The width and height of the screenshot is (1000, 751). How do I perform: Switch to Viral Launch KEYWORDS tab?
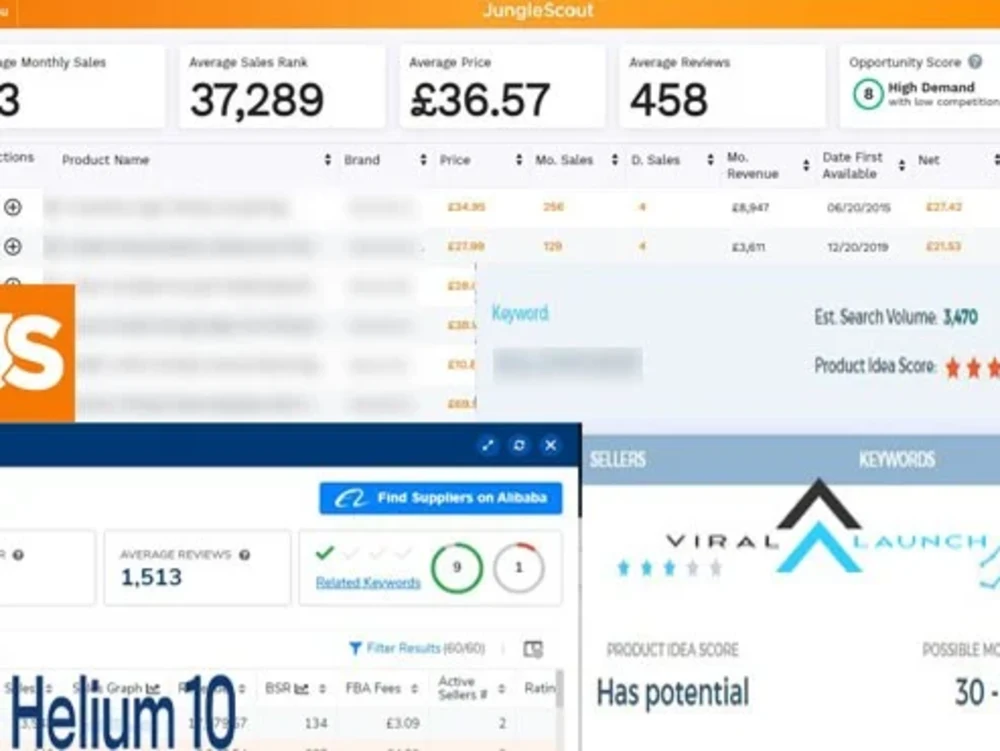[897, 460]
